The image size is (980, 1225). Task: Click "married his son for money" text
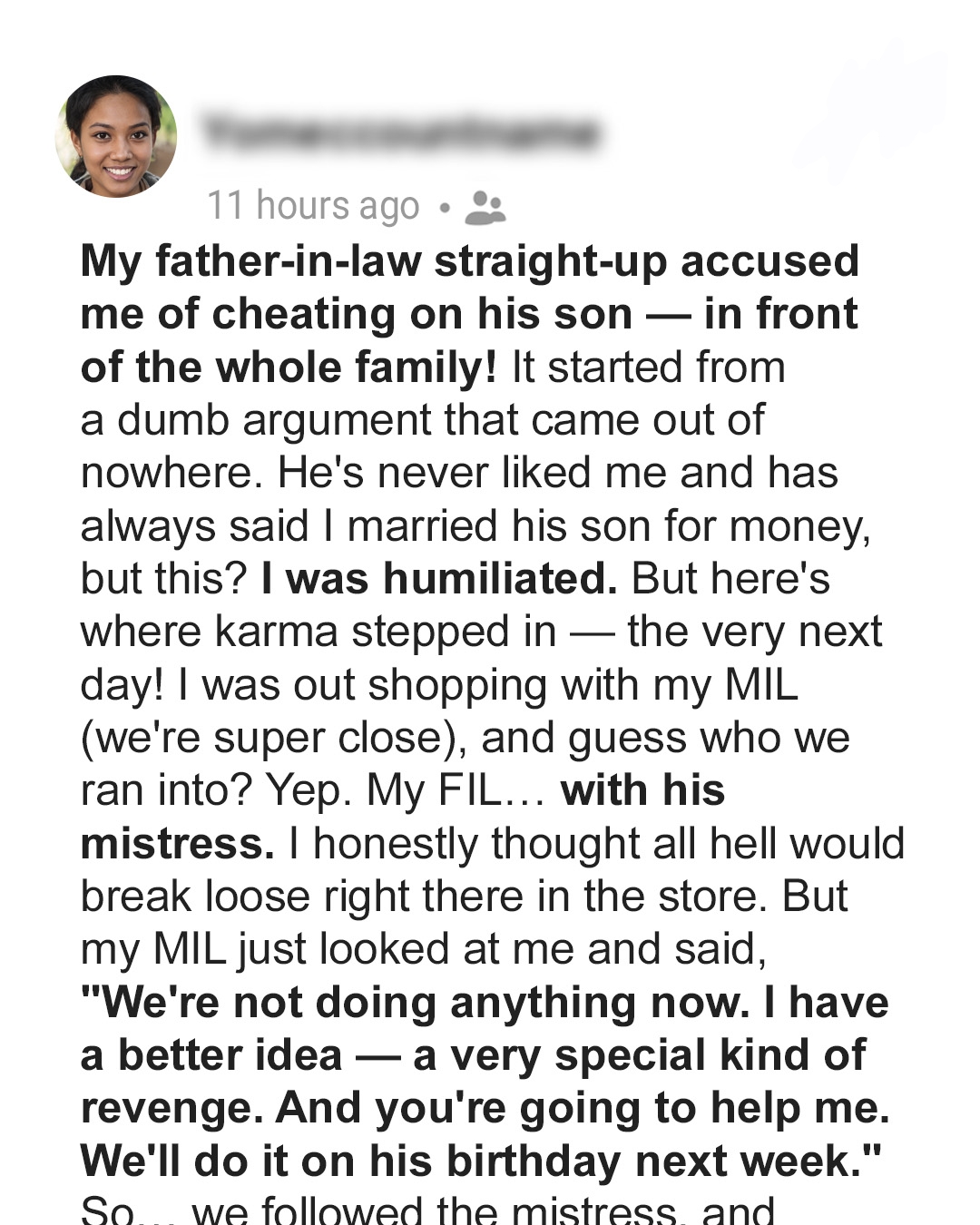[x=603, y=525]
